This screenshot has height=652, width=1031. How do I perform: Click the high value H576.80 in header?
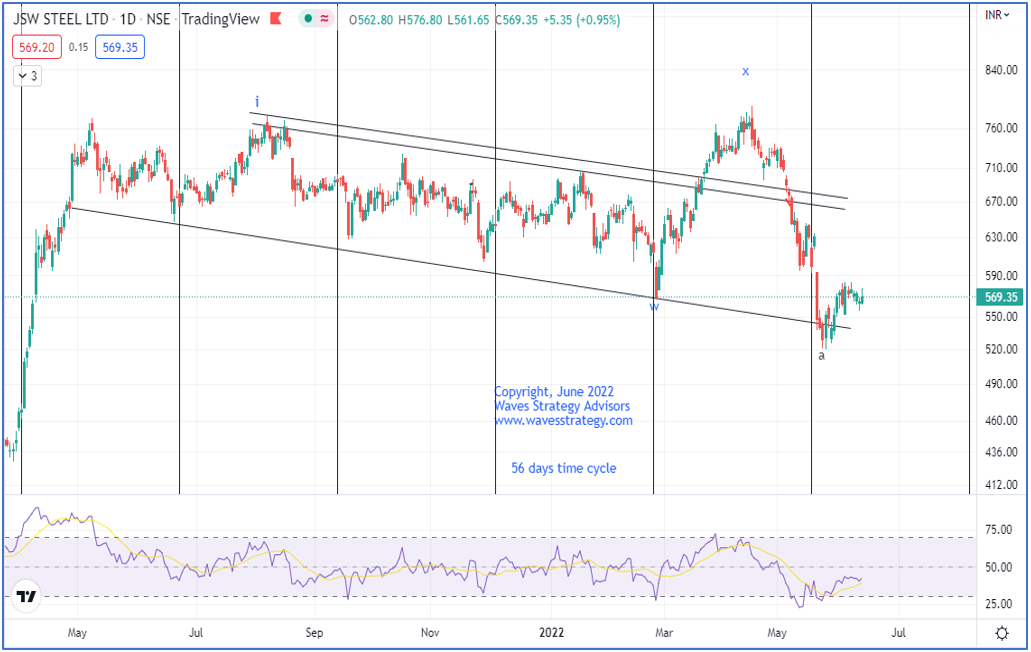coord(420,20)
